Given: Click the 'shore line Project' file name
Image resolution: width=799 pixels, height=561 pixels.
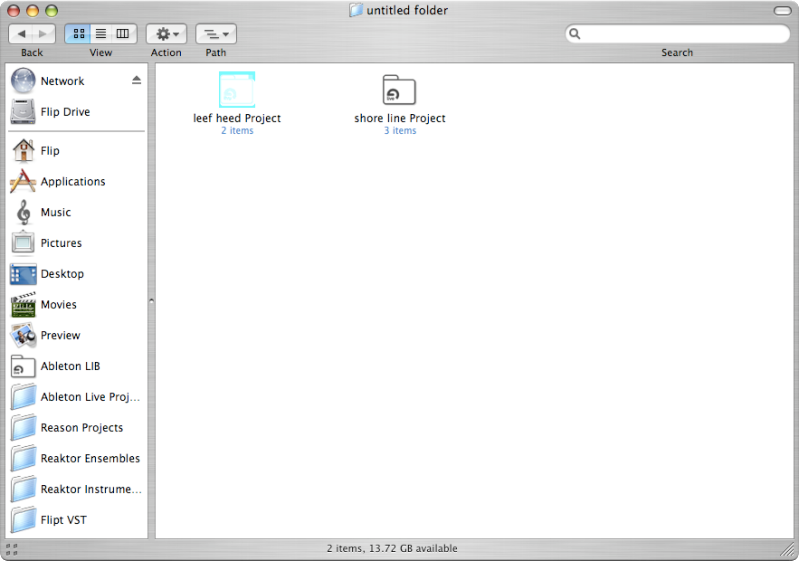Looking at the screenshot, I should click(x=400, y=118).
